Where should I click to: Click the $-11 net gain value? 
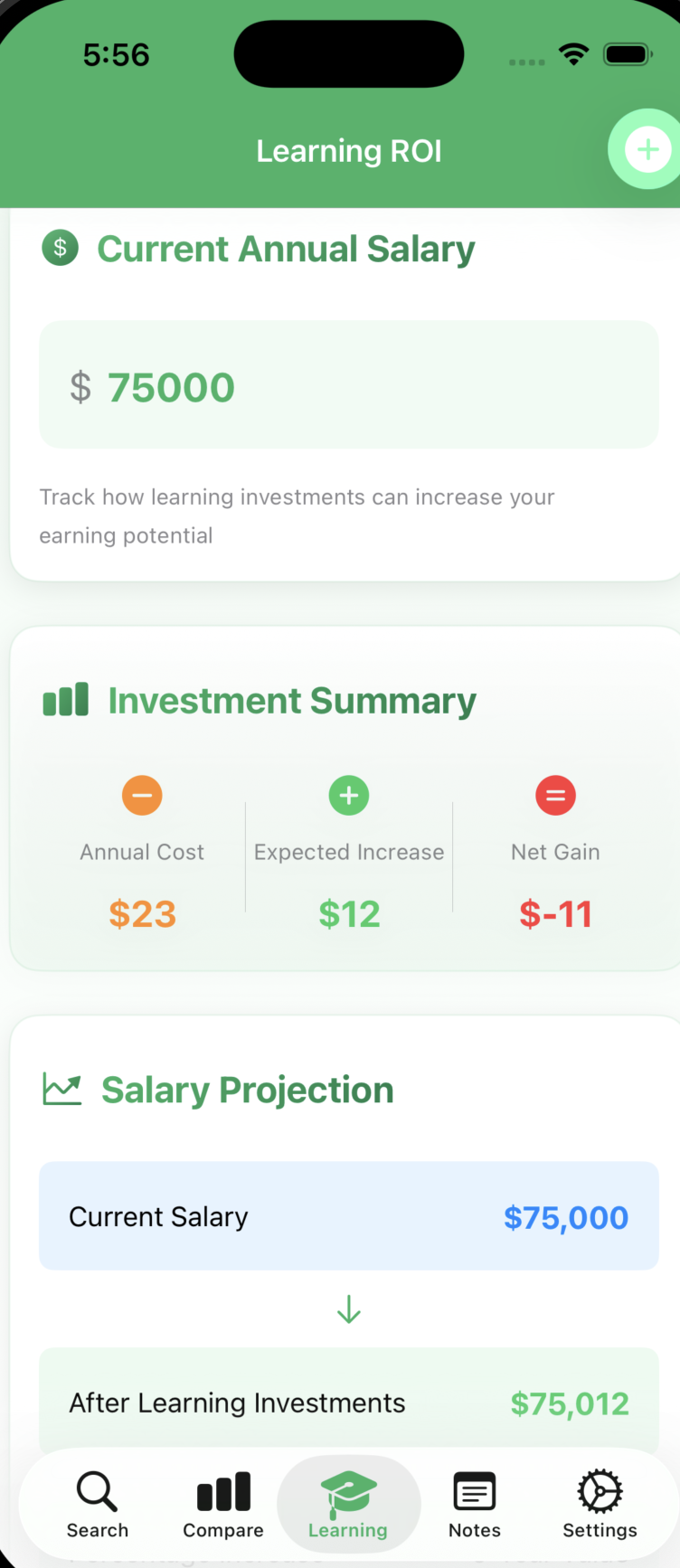(x=555, y=914)
